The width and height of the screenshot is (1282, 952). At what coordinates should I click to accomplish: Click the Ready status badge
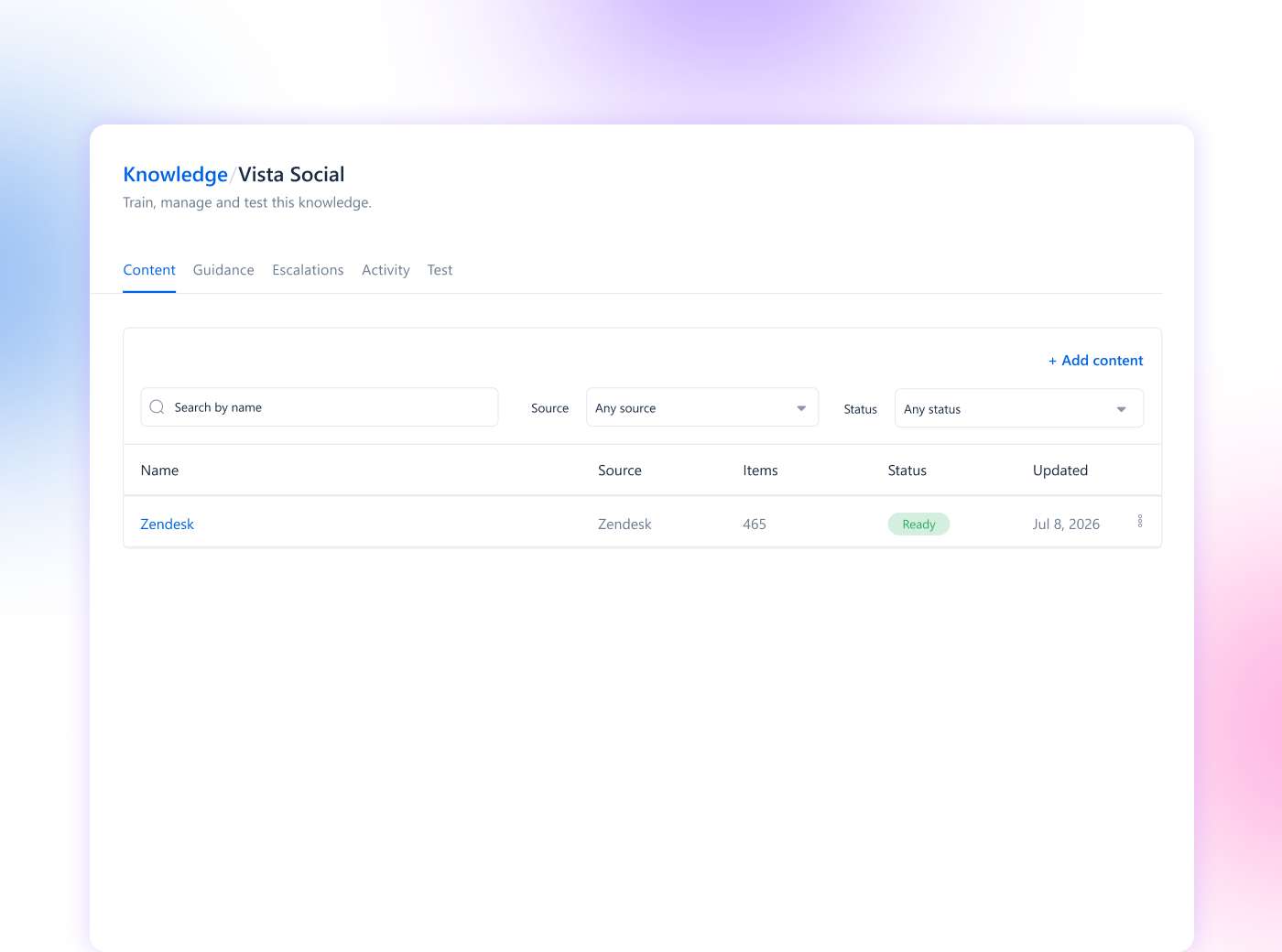click(918, 524)
